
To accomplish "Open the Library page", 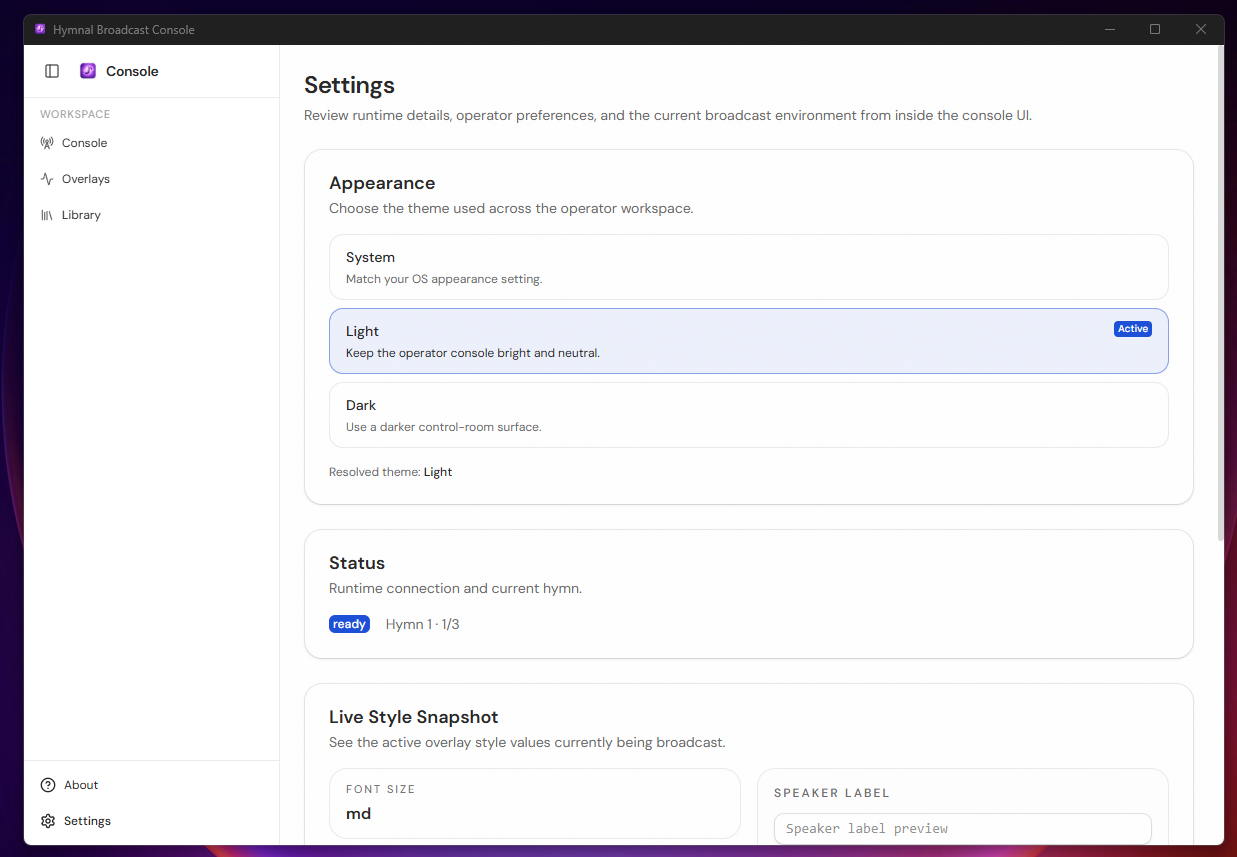I will pos(152,215).
